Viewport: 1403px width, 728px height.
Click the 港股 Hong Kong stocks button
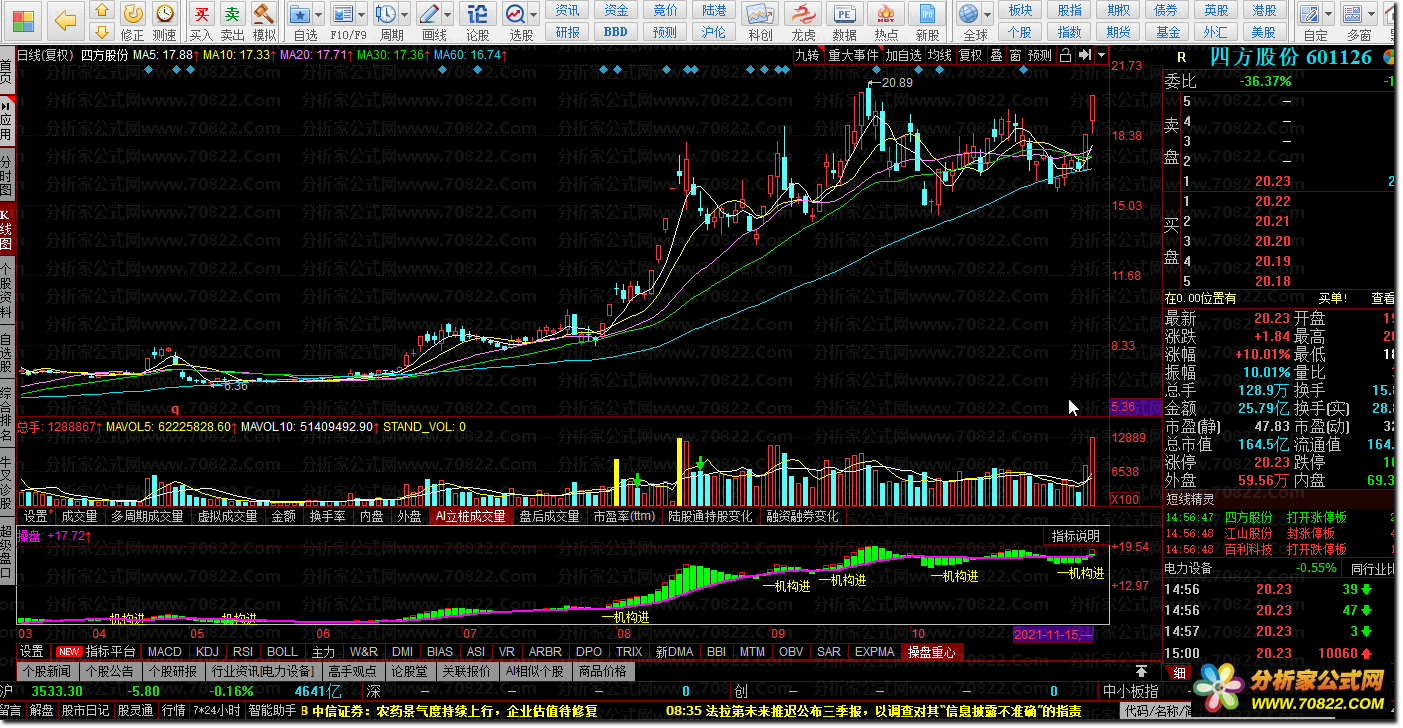coord(1264,10)
